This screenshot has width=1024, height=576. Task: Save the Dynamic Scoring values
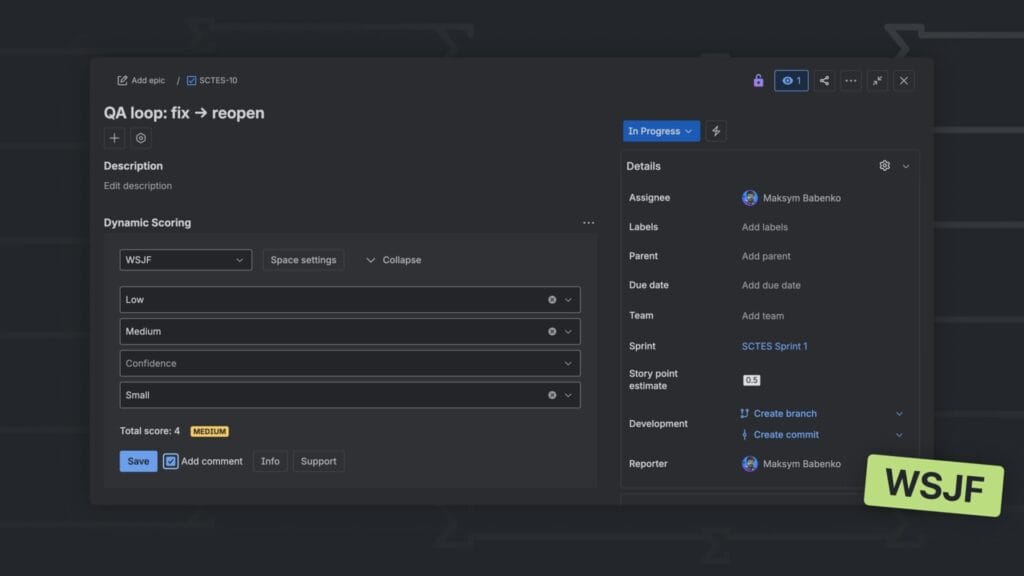tap(137, 461)
